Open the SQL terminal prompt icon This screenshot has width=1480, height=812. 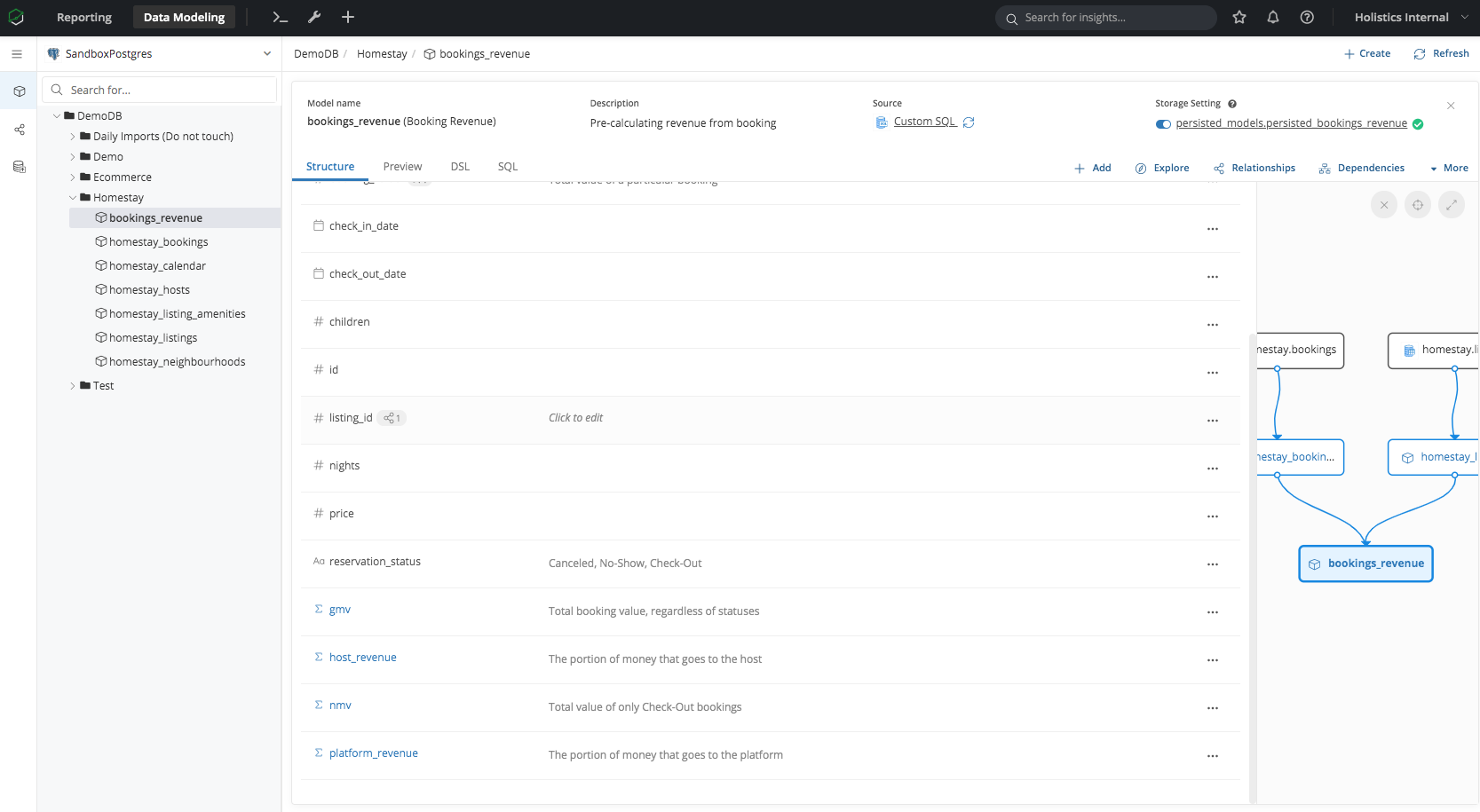[x=280, y=17]
